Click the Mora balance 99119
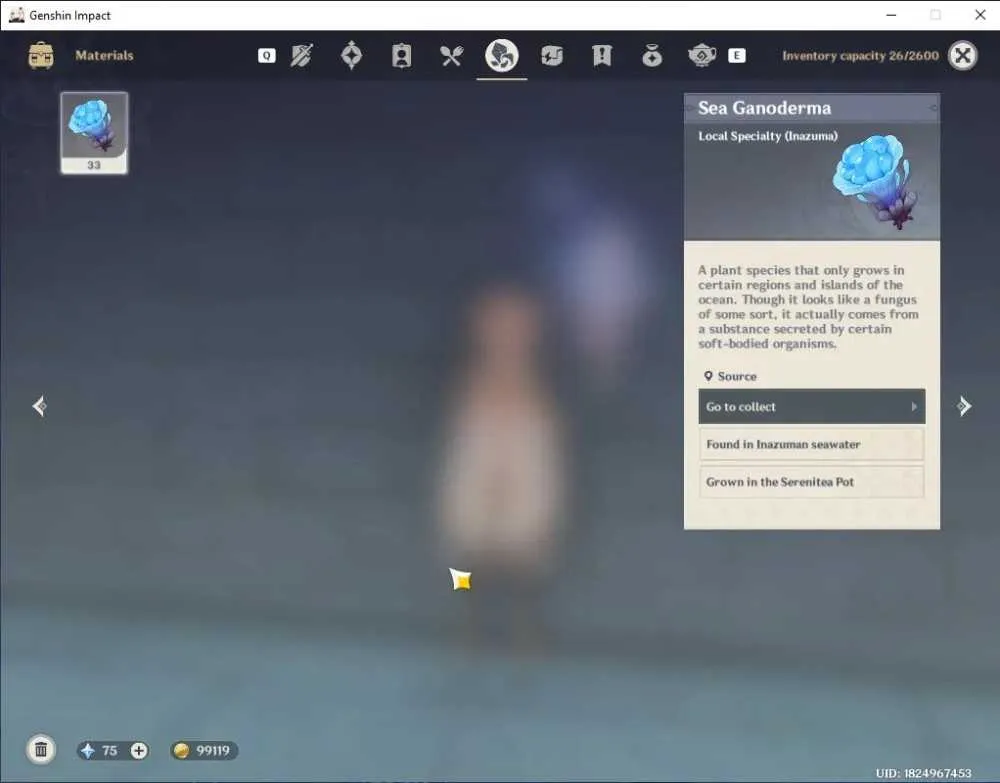Viewport: 1000px width, 783px height. click(212, 750)
